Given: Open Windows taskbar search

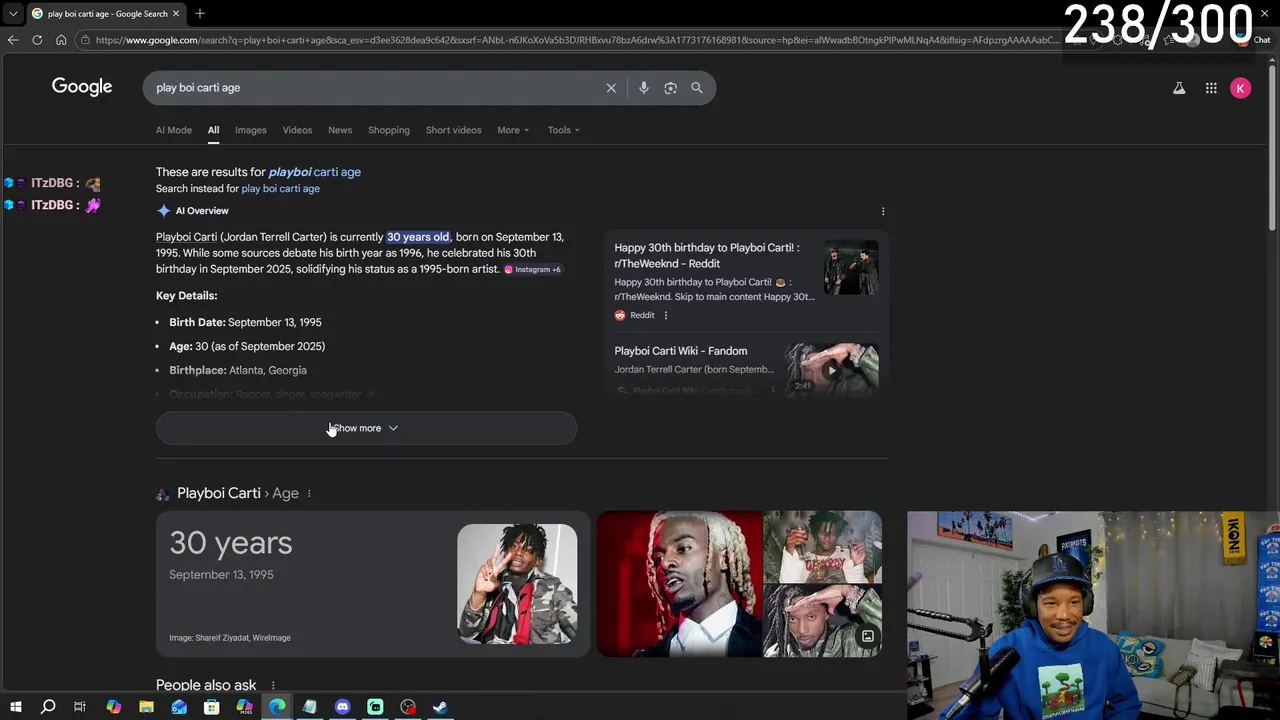Looking at the screenshot, I should pos(48,707).
